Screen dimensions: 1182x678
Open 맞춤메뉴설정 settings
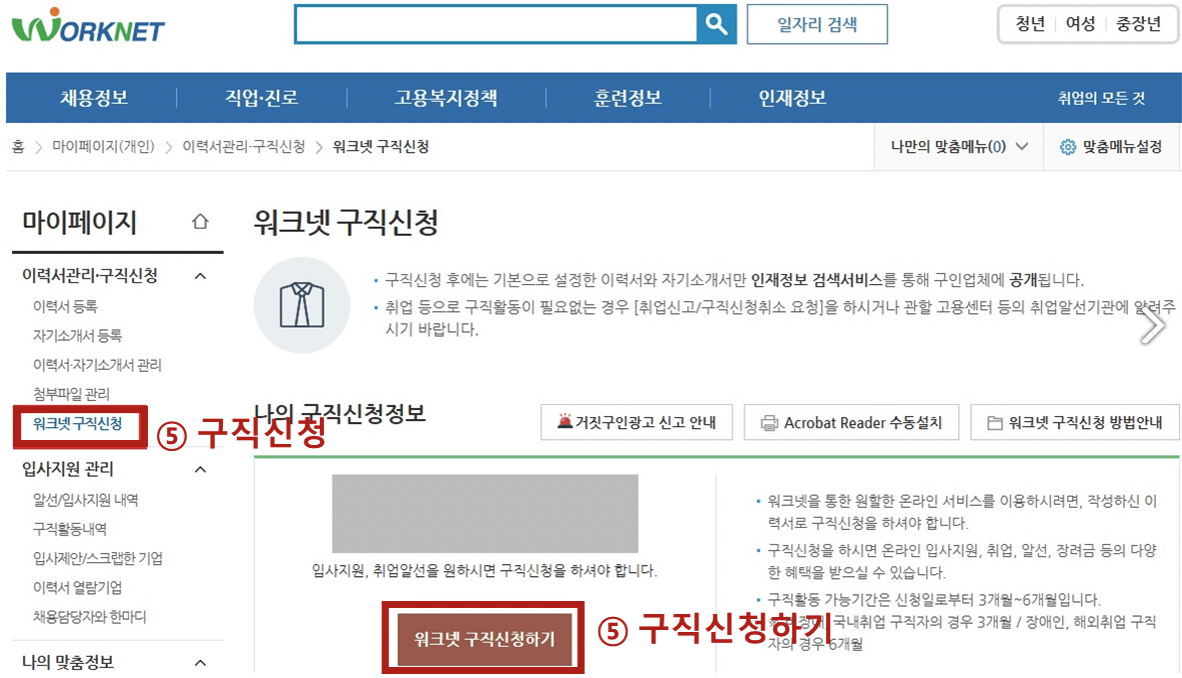[1113, 147]
